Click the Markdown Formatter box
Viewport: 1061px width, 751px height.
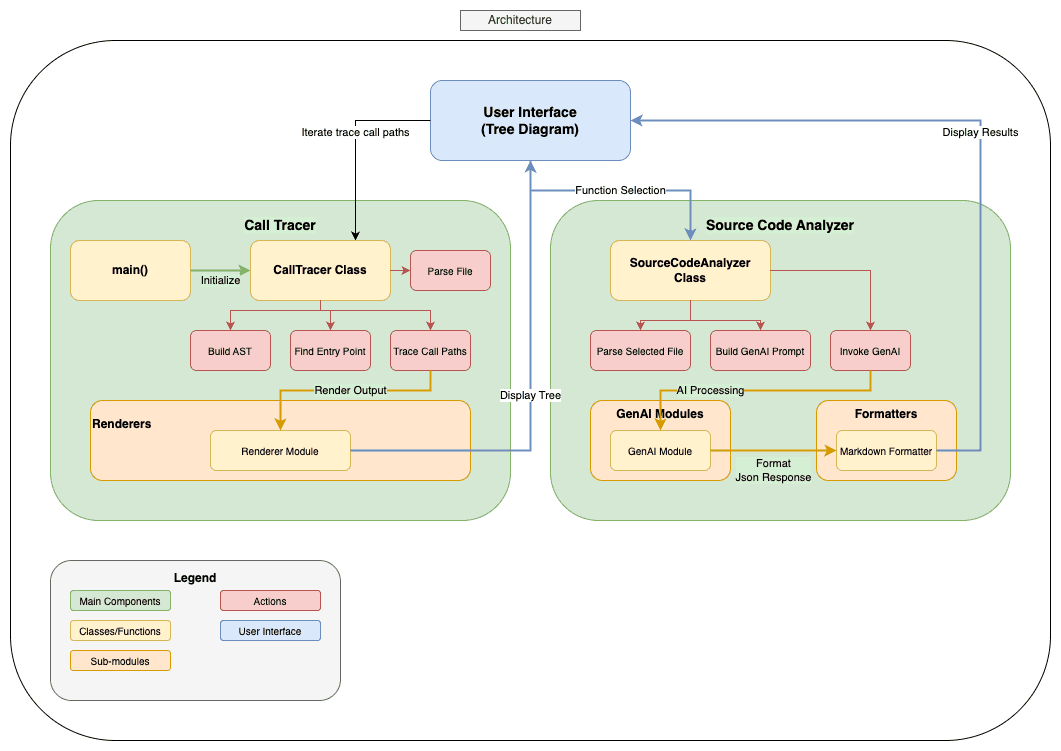(x=886, y=451)
